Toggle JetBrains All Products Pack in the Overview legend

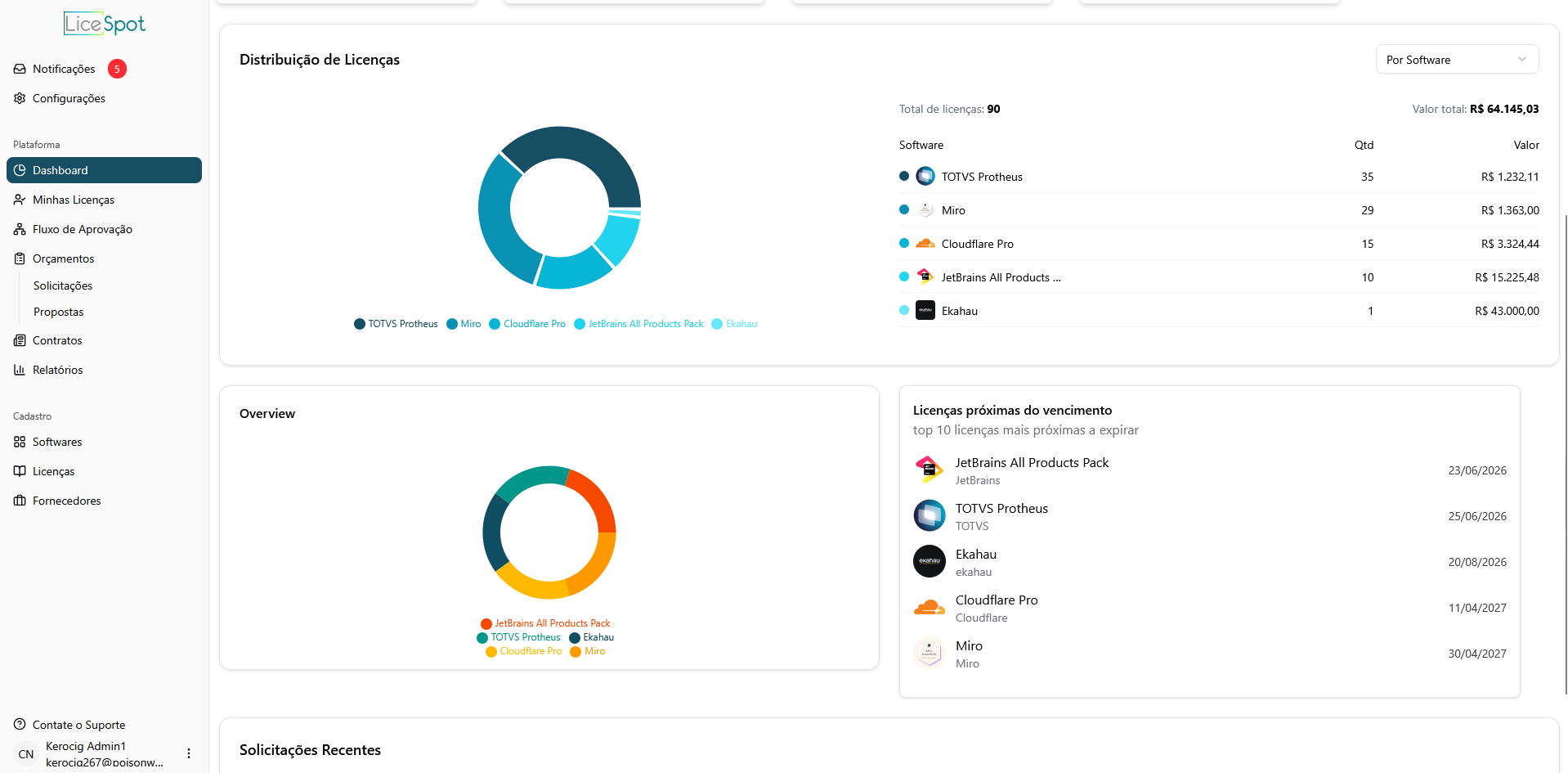point(545,623)
